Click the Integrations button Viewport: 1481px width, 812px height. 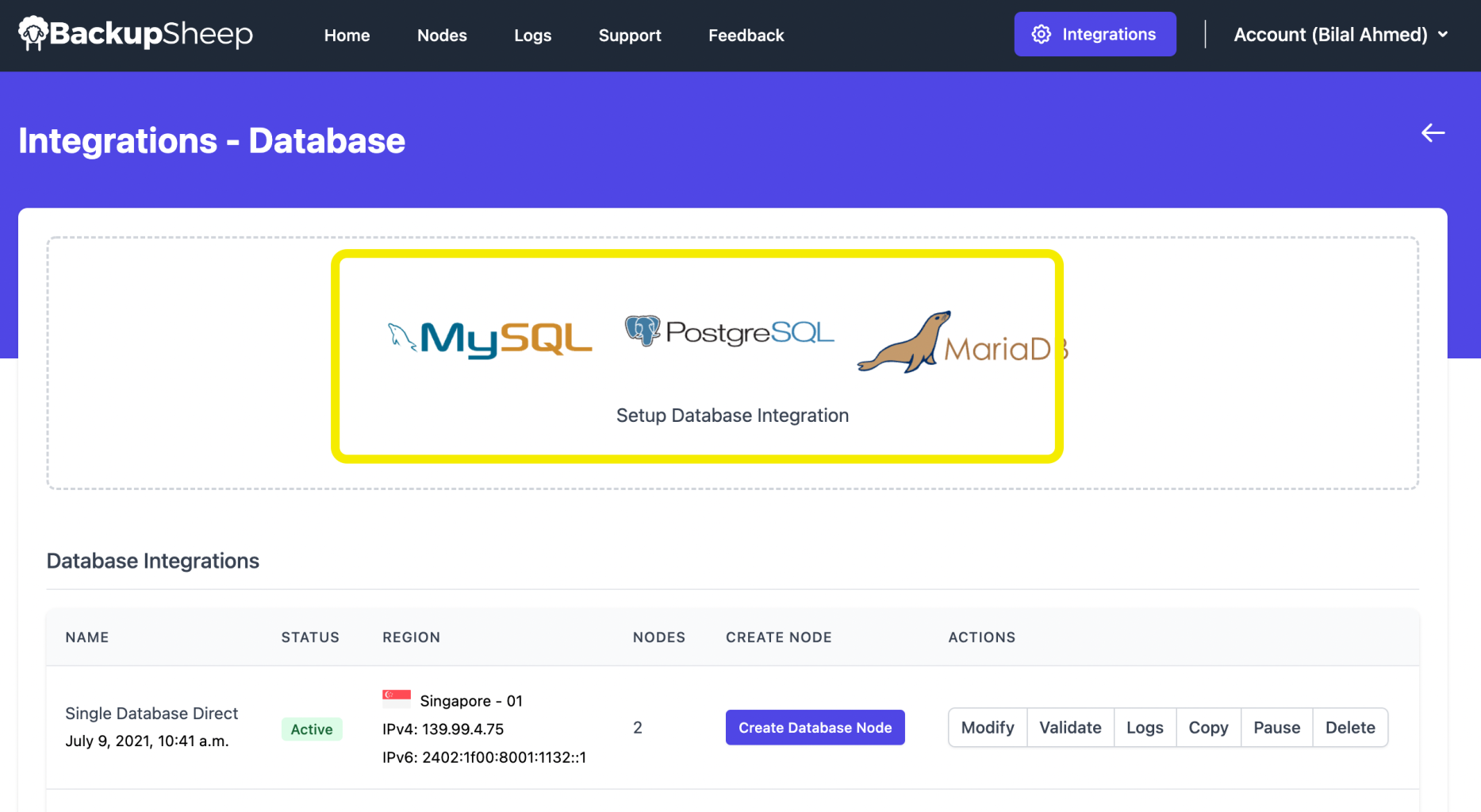(1095, 34)
